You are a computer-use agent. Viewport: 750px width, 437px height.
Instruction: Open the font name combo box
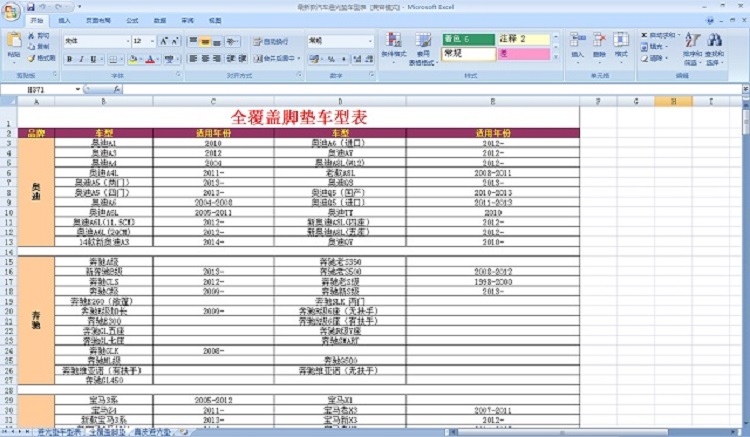97,41
